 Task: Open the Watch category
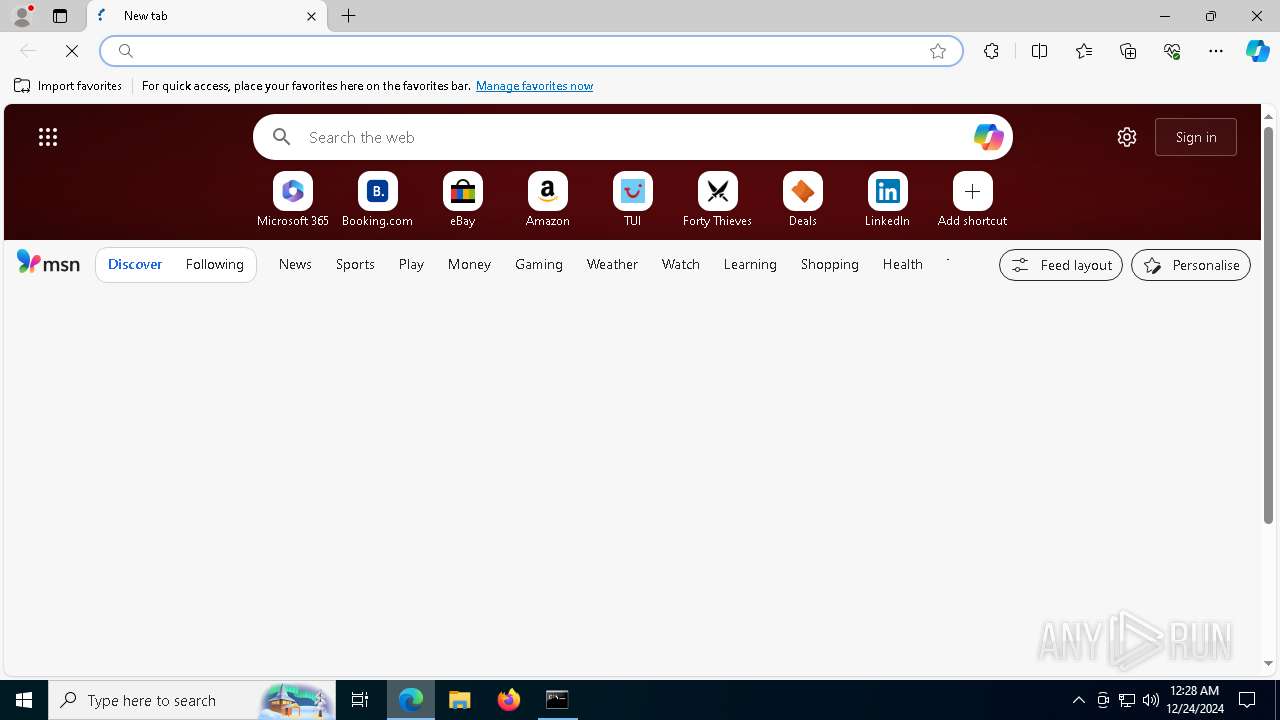point(681,264)
